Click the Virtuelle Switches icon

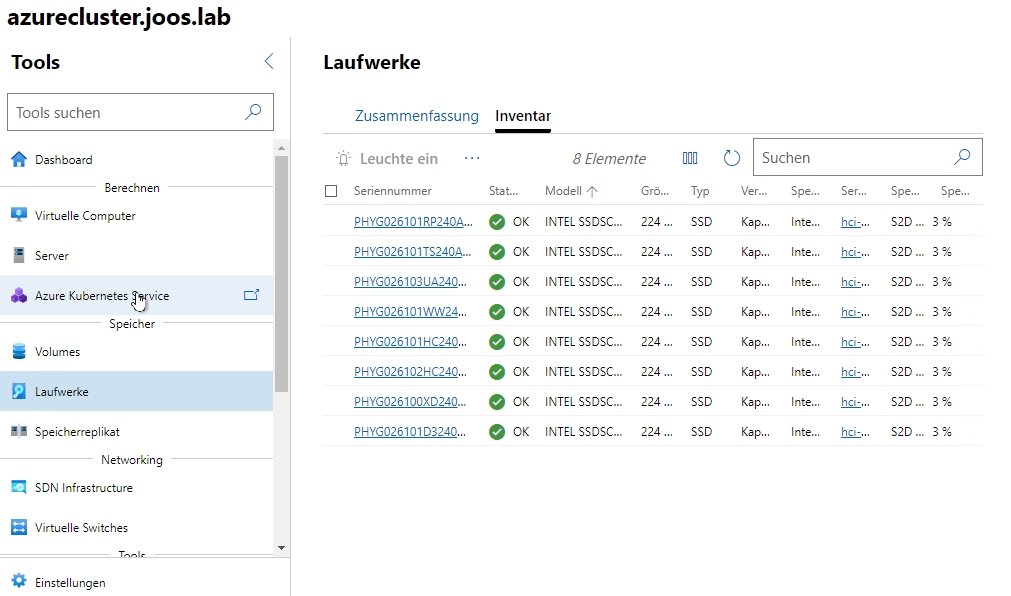[20, 527]
